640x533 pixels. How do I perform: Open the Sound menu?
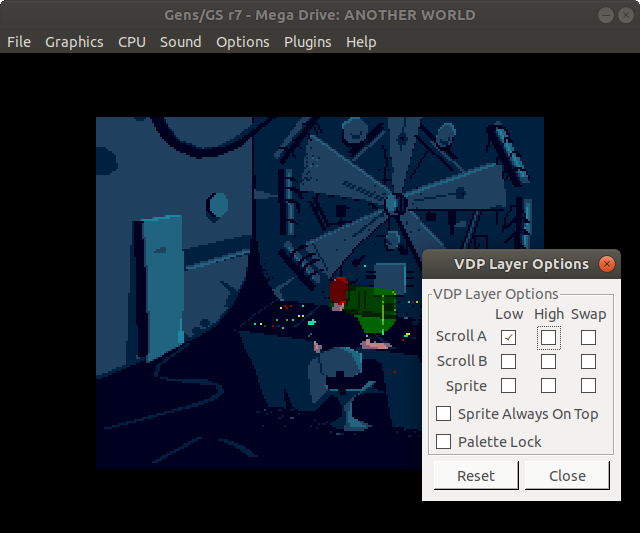click(x=181, y=42)
